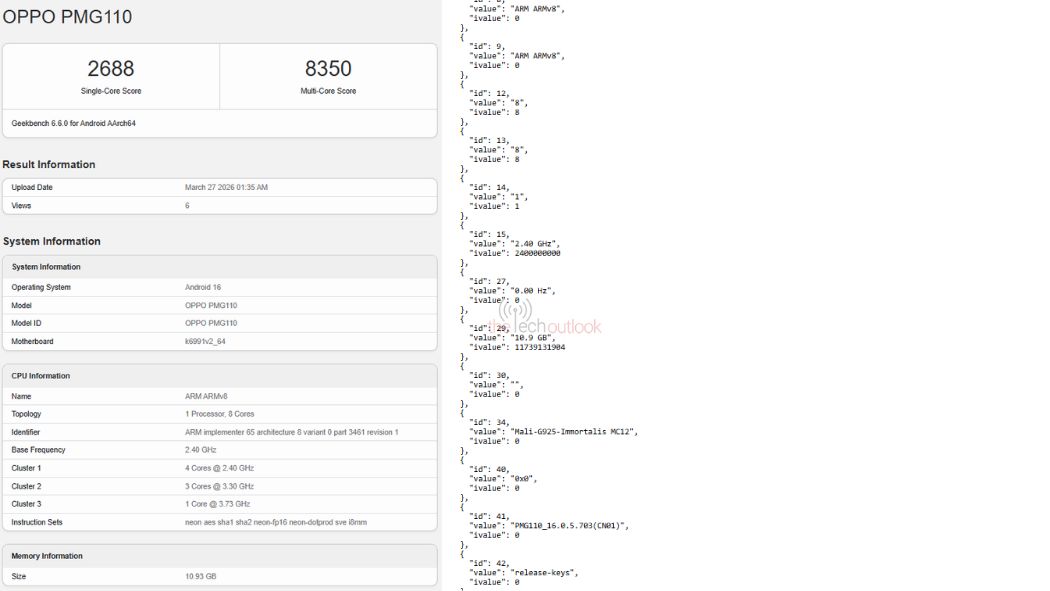Click the Upload Date row
The height and width of the screenshot is (591, 1050).
pyautogui.click(x=219, y=187)
